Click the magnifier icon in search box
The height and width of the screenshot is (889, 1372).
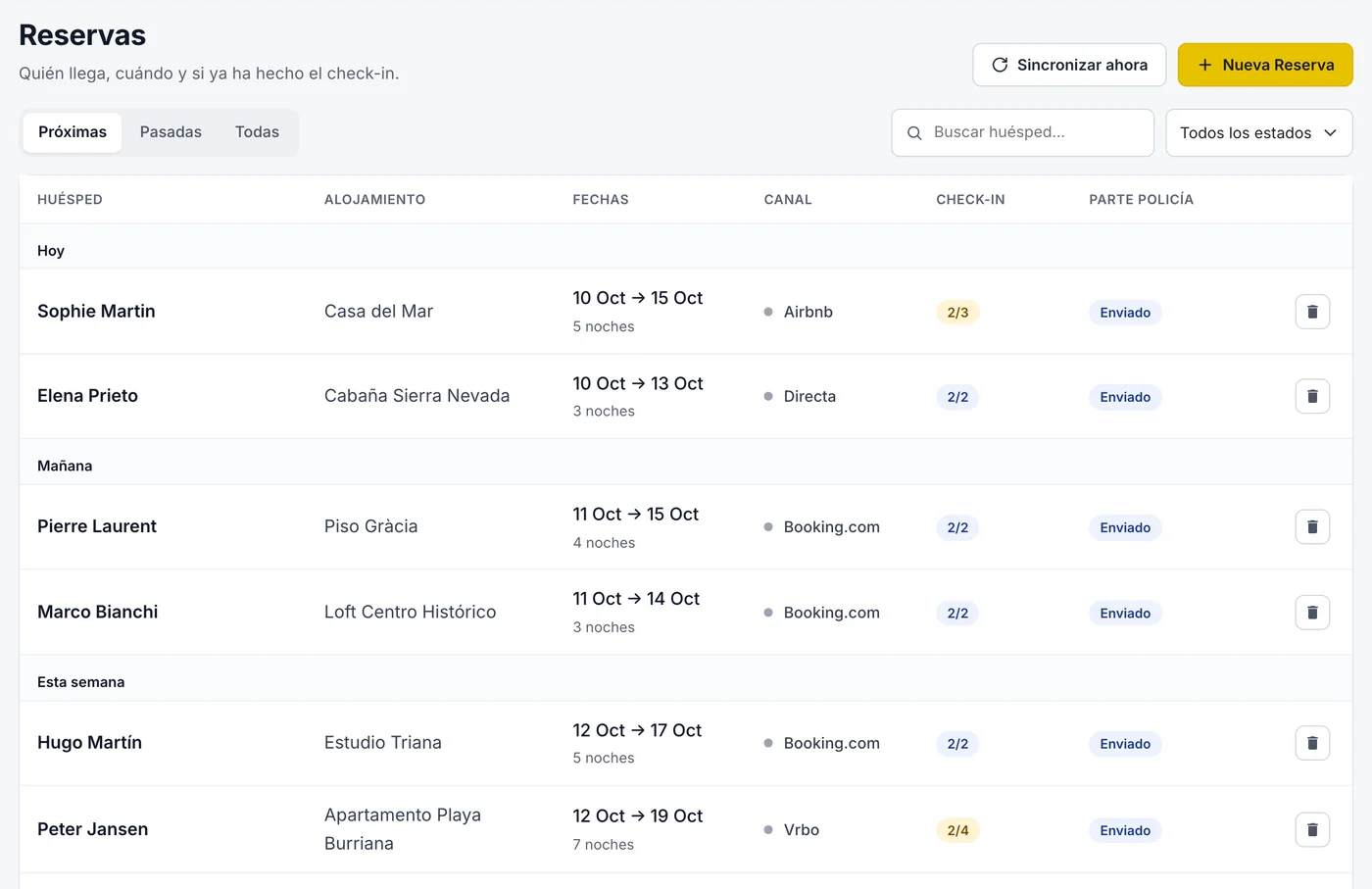[x=914, y=132]
